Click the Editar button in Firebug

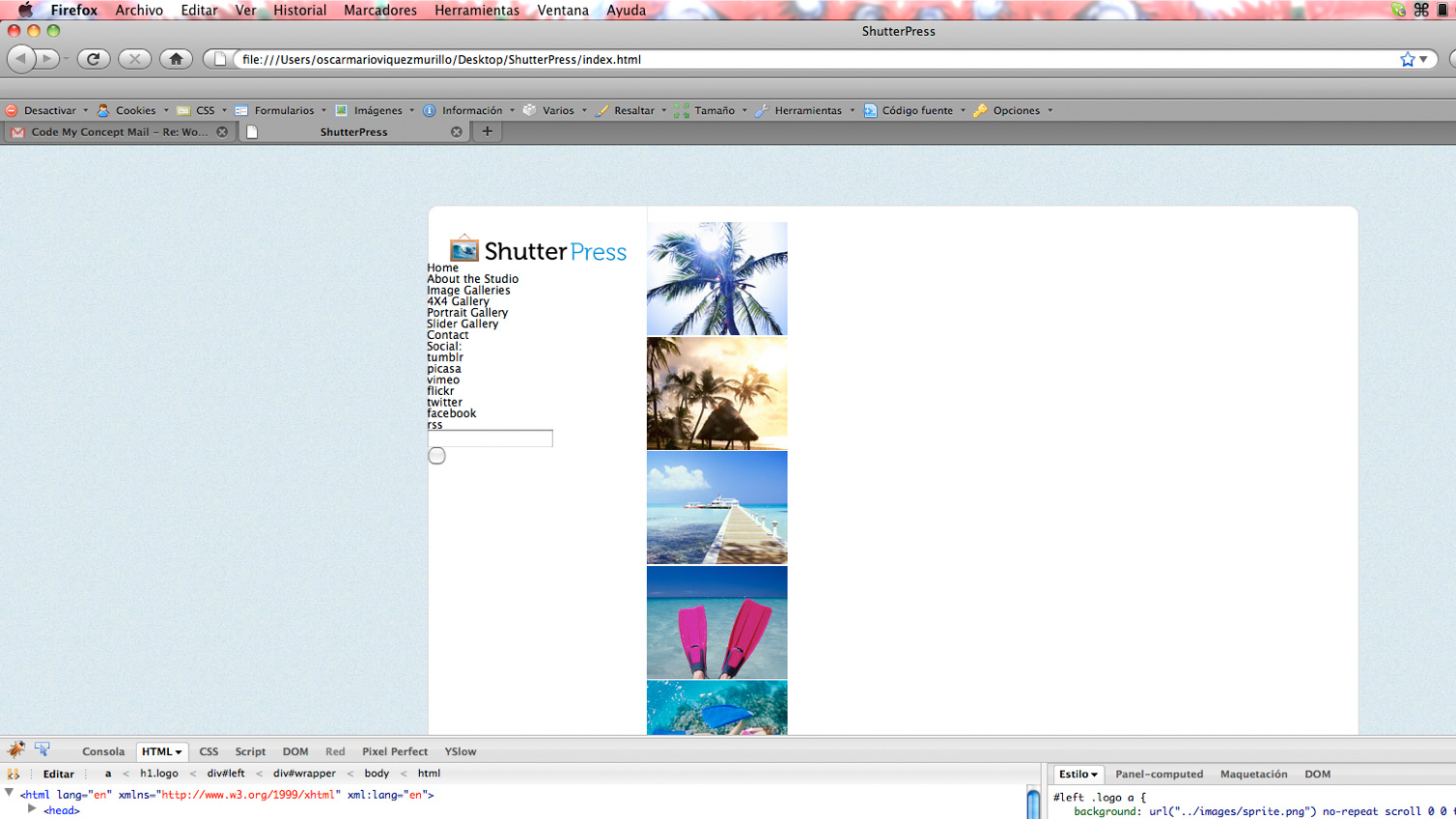click(58, 774)
